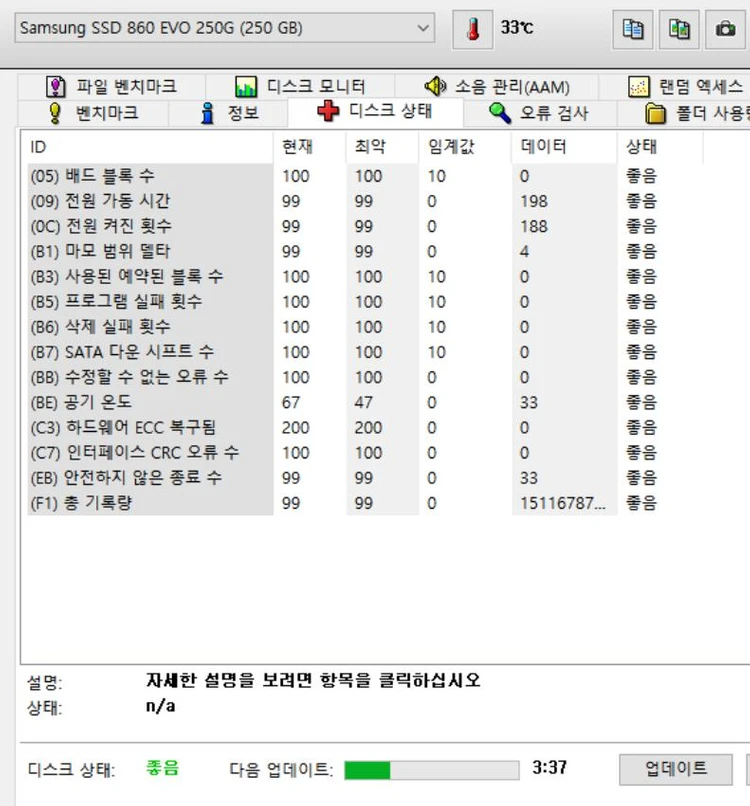Screen dimensions: 750x806
Task: Switch to the 벤치마크 tab
Action: coord(93,113)
